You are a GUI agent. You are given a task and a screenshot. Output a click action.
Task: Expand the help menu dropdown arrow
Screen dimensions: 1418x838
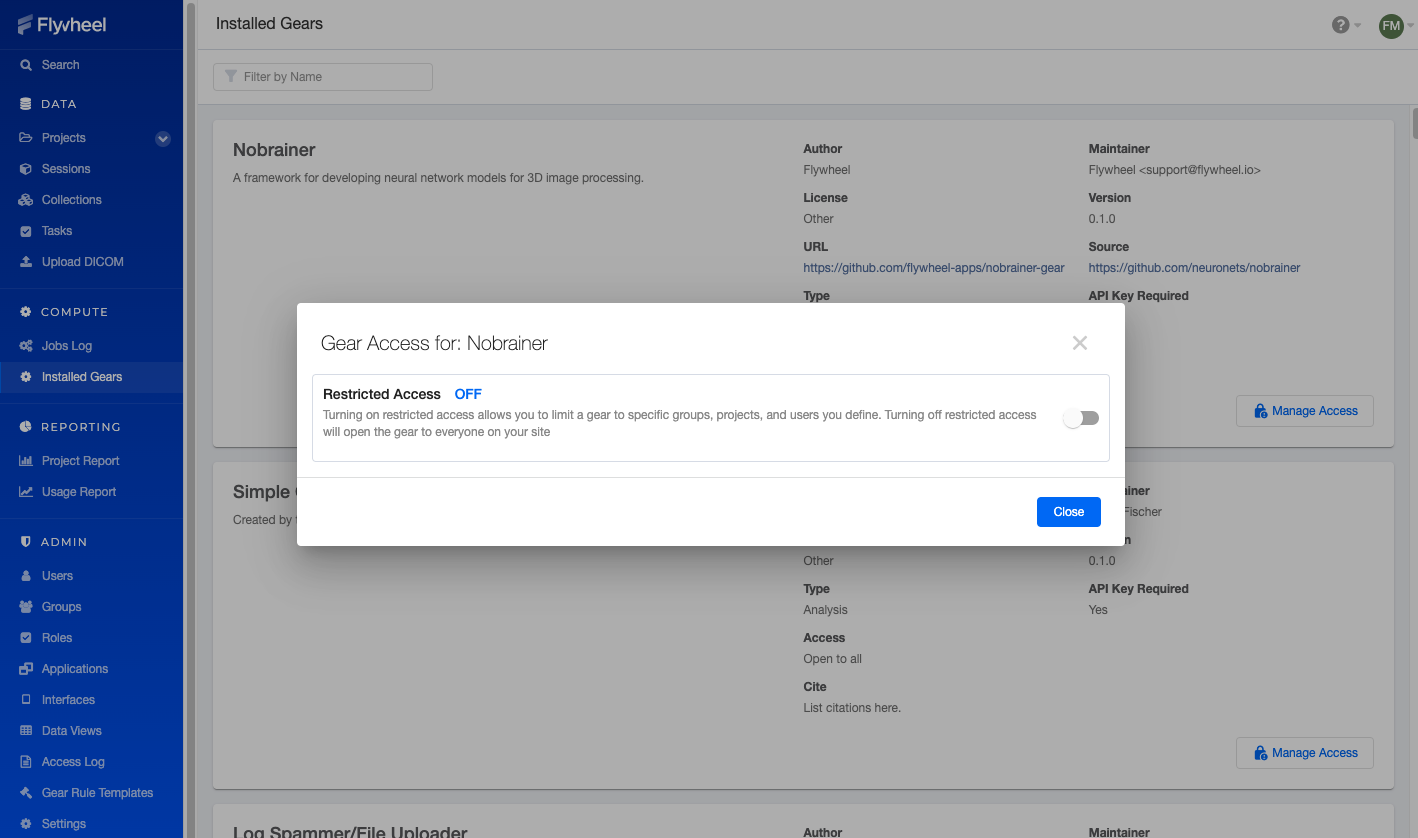(1358, 26)
